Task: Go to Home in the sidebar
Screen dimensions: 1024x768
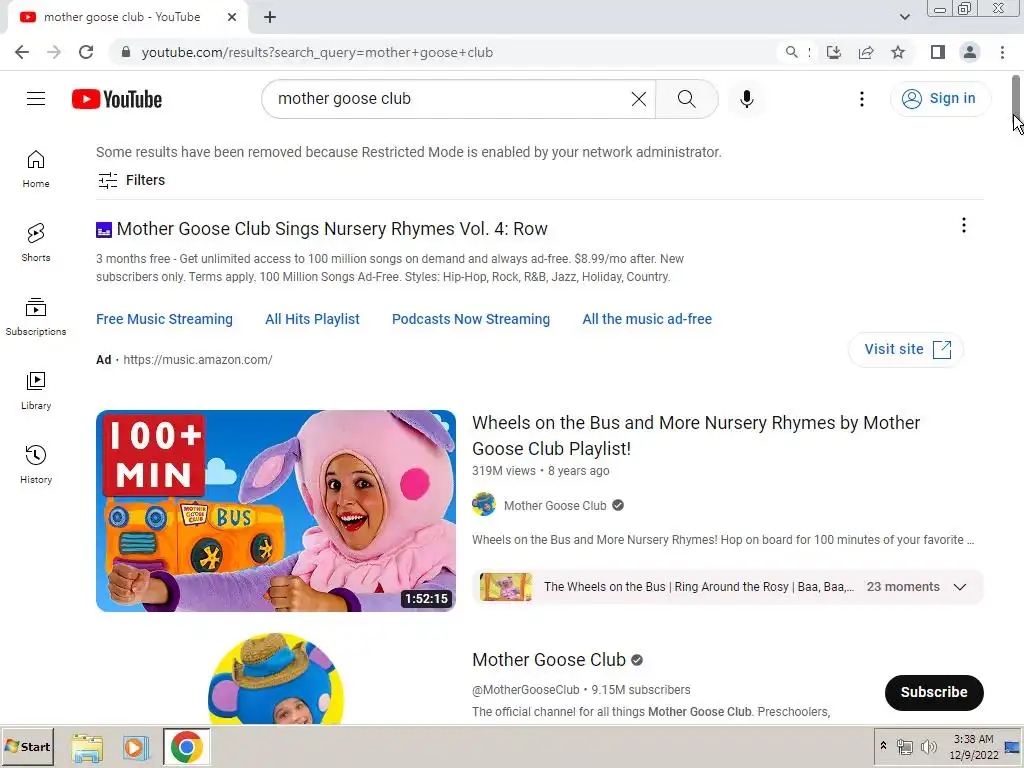Action: point(36,169)
